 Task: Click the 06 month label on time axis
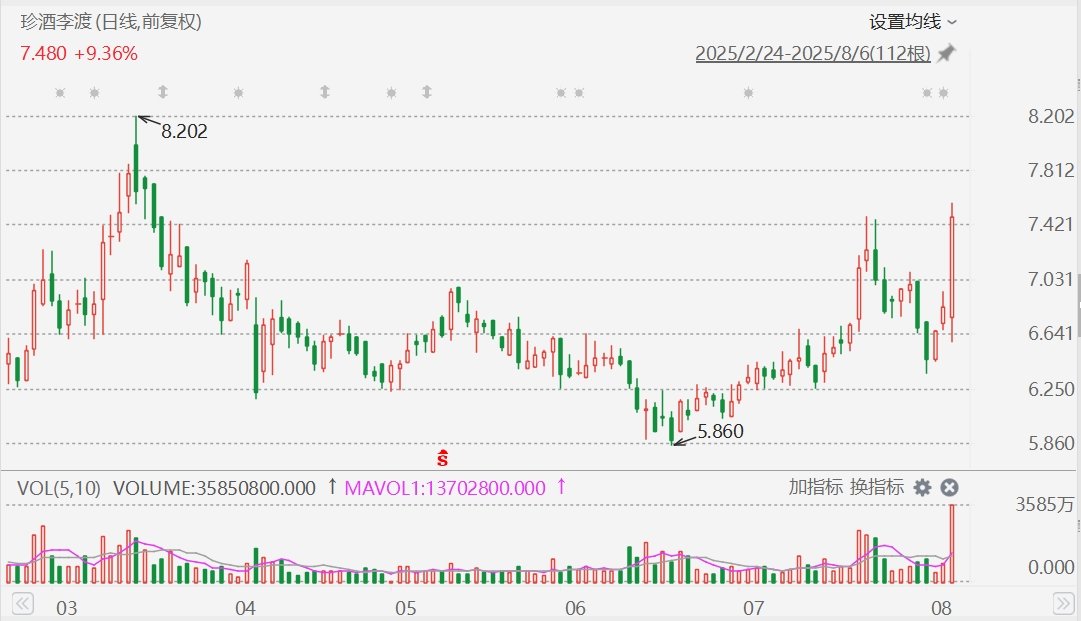[575, 608]
